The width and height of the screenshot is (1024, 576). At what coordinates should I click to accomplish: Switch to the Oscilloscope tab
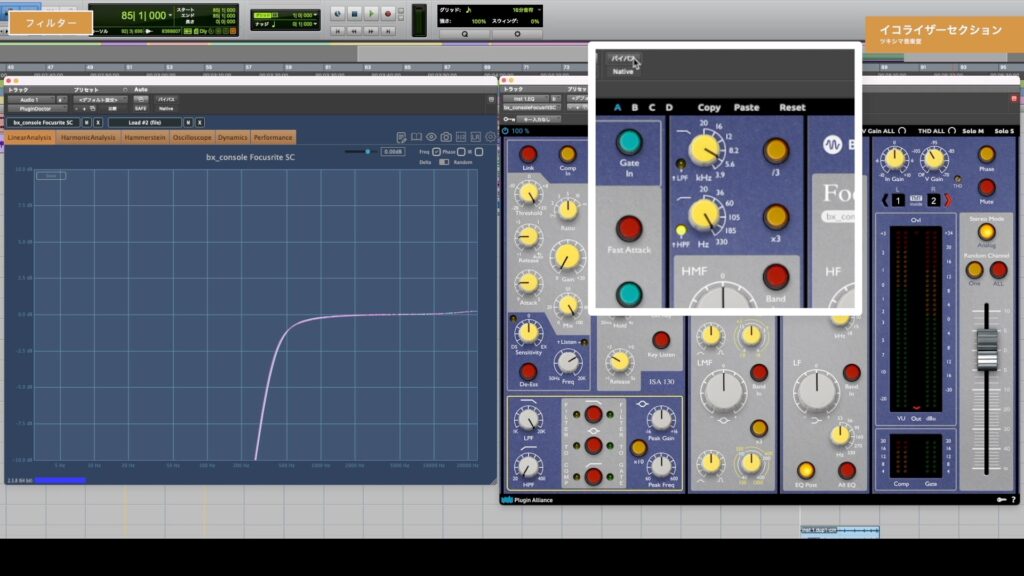pos(192,137)
